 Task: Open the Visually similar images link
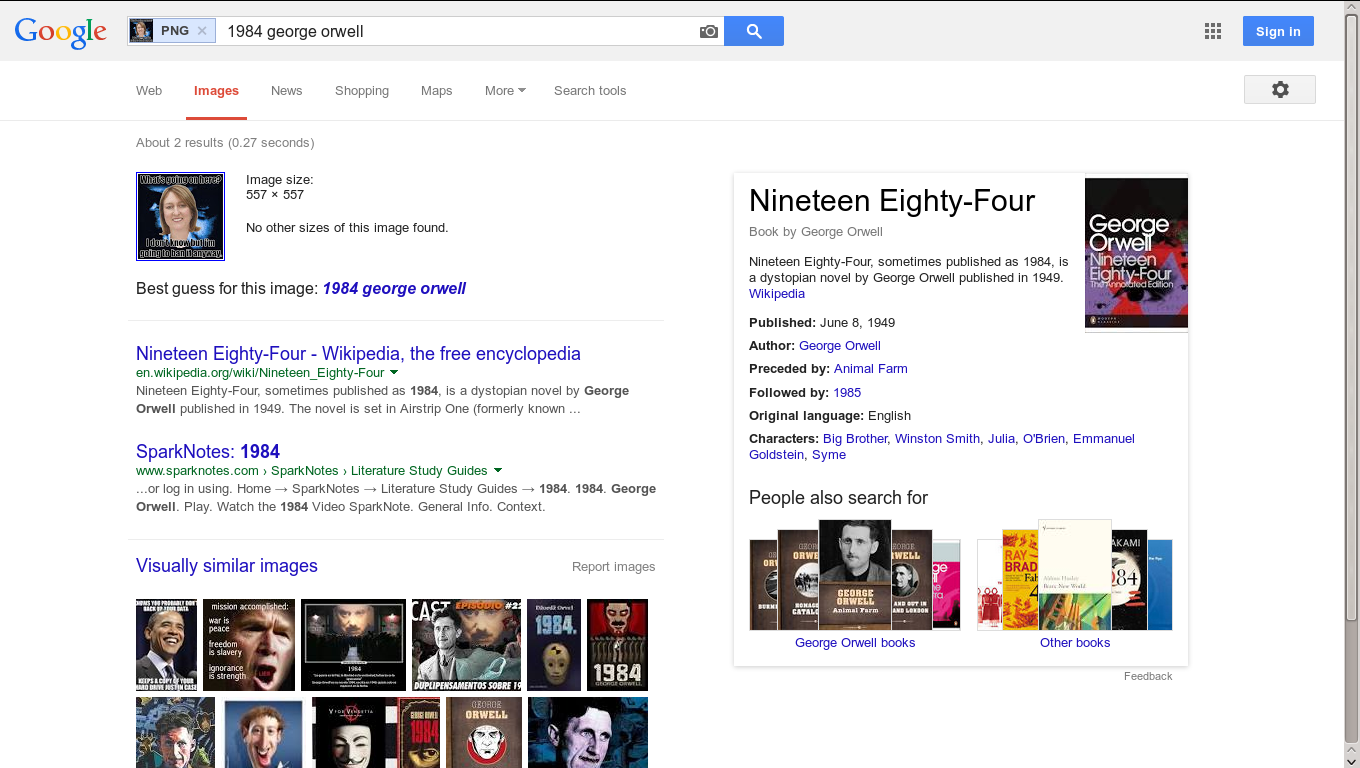coord(227,565)
